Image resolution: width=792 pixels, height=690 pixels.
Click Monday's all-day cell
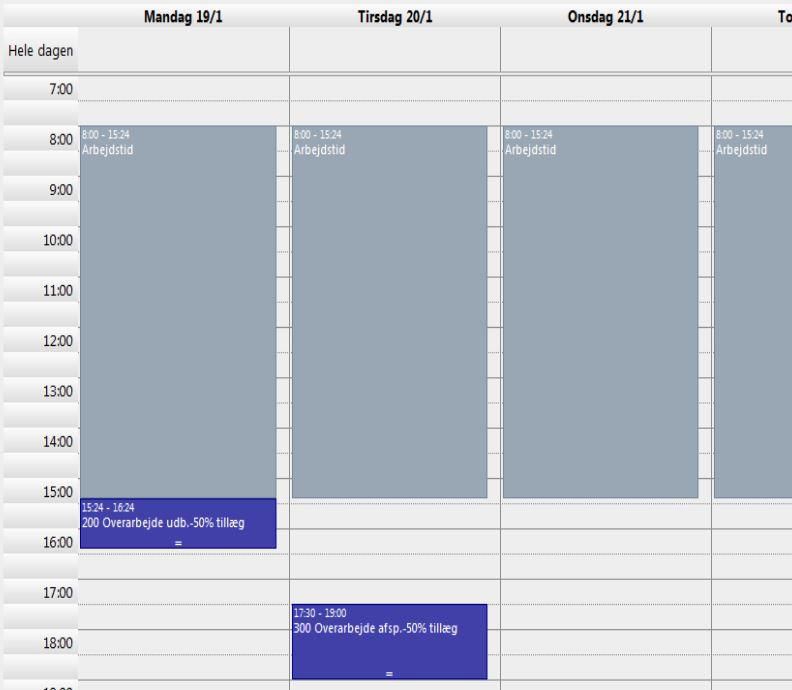184,49
